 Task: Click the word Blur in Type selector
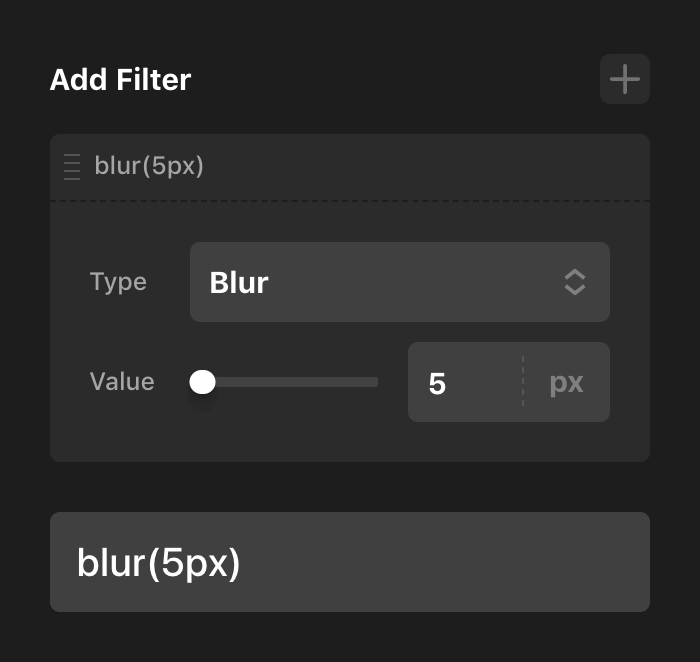click(x=239, y=282)
